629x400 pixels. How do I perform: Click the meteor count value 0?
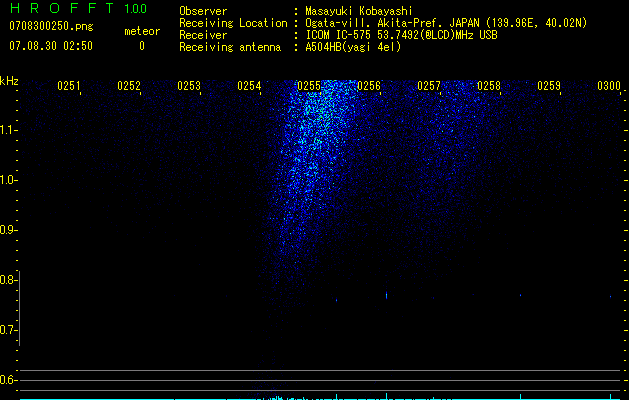142,46
